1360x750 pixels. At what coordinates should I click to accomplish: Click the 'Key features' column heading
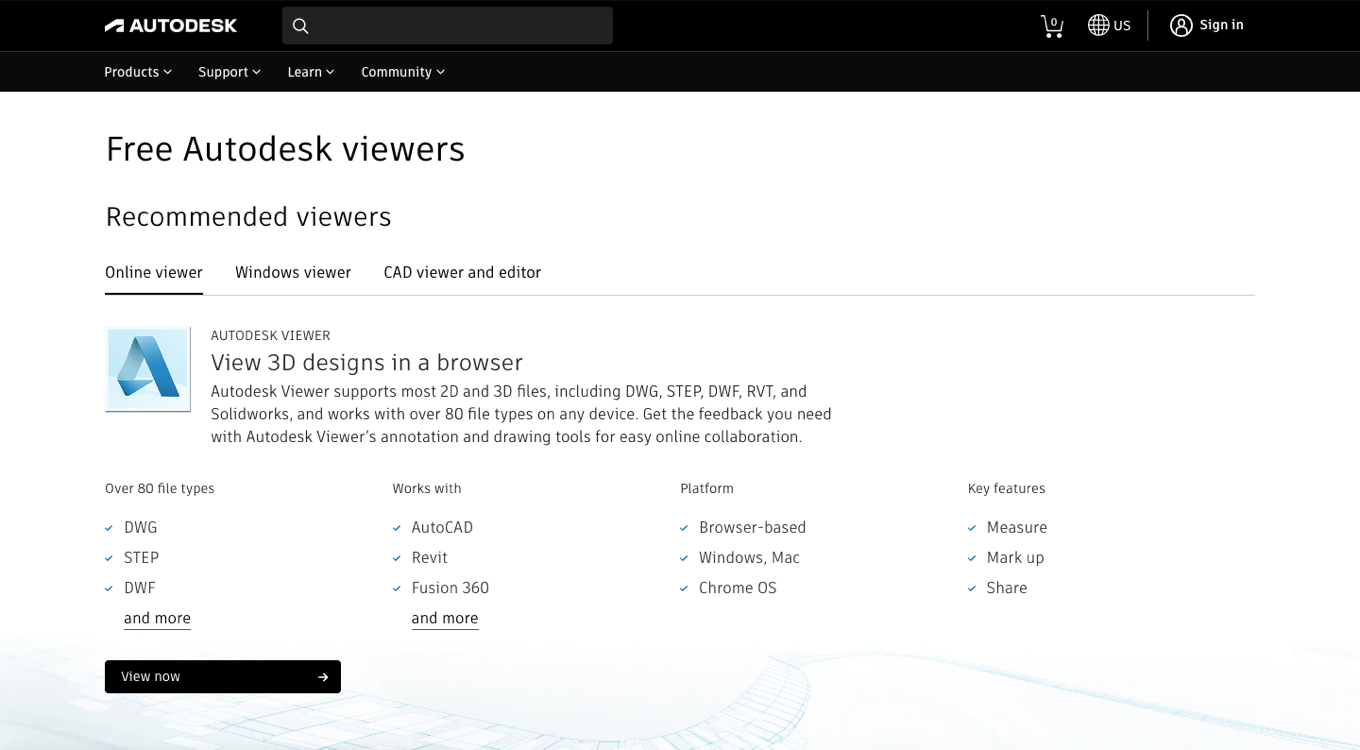coord(1006,488)
